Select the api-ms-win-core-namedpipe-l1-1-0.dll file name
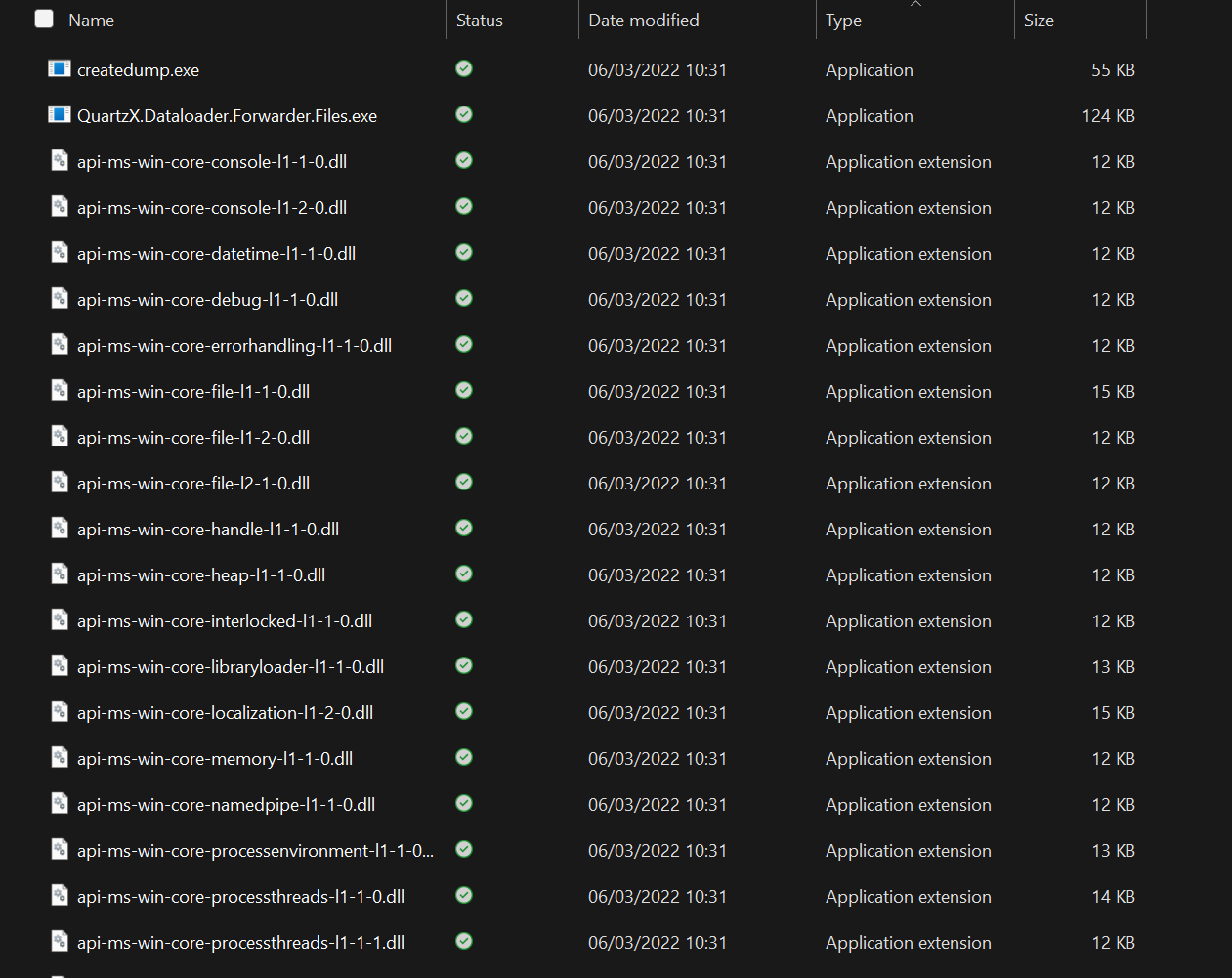Viewport: 1232px width, 978px height. [x=226, y=805]
